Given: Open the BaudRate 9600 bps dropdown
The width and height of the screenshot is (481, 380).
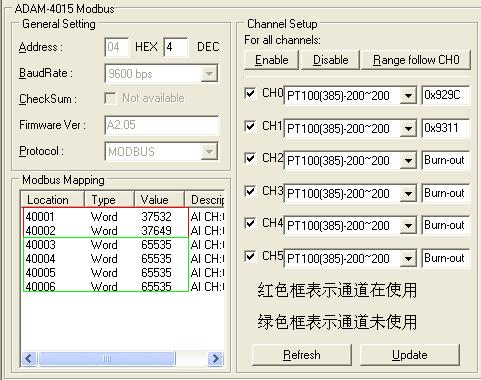Looking at the screenshot, I should click(x=209, y=73).
